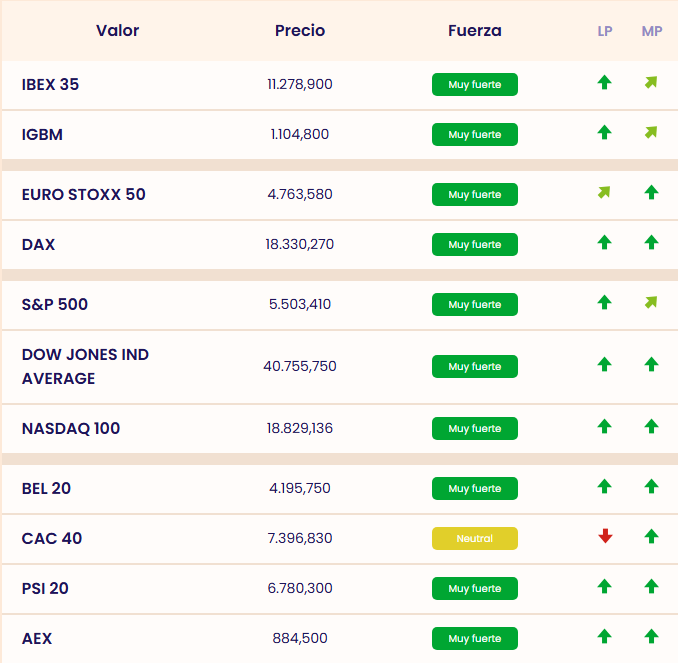Click the AEX MP up arrow
This screenshot has height=663, width=678.
[651, 636]
